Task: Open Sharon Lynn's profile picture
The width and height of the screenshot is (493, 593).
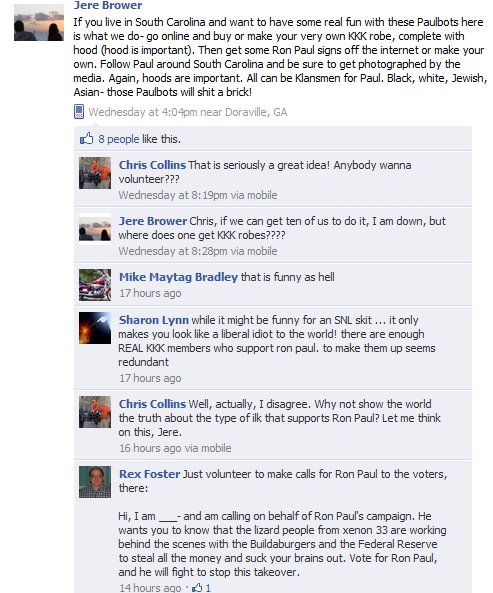Action: (x=95, y=328)
